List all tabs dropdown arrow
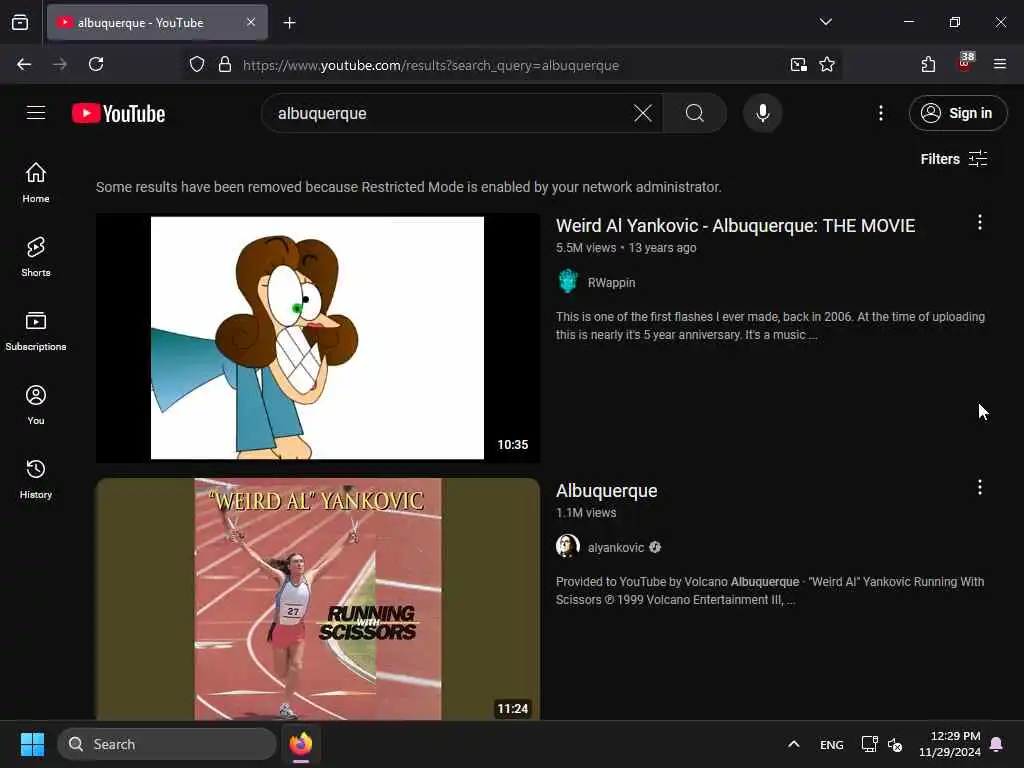The width and height of the screenshot is (1024, 768). (825, 22)
